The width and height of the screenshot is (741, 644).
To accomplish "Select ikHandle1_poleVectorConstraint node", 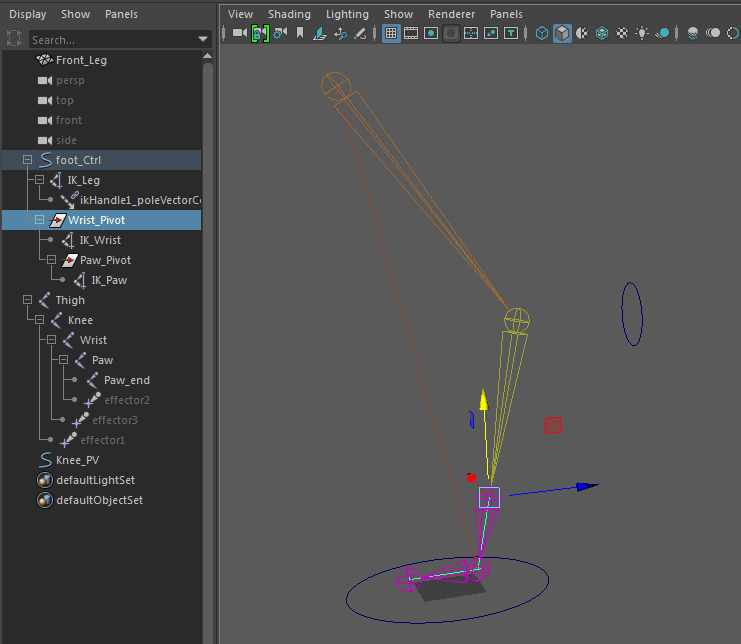I will tap(140, 200).
